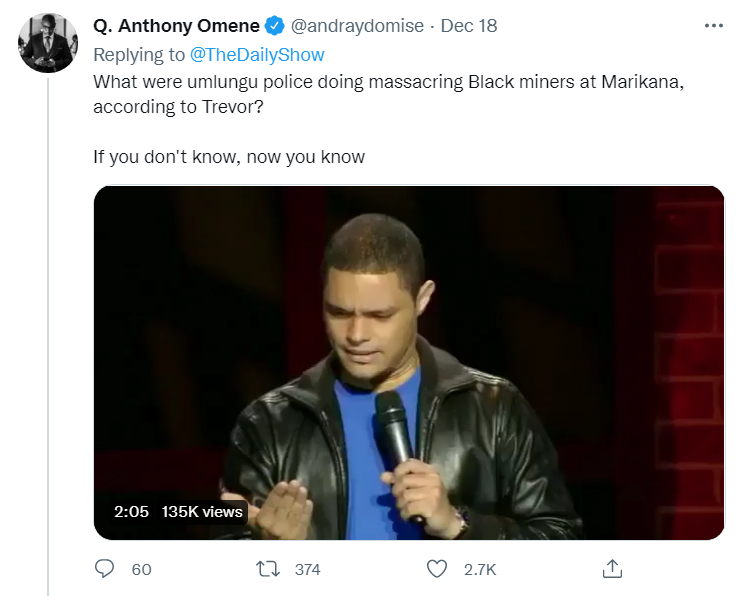
Task: Open the three-dot more options menu
Action: (713, 25)
